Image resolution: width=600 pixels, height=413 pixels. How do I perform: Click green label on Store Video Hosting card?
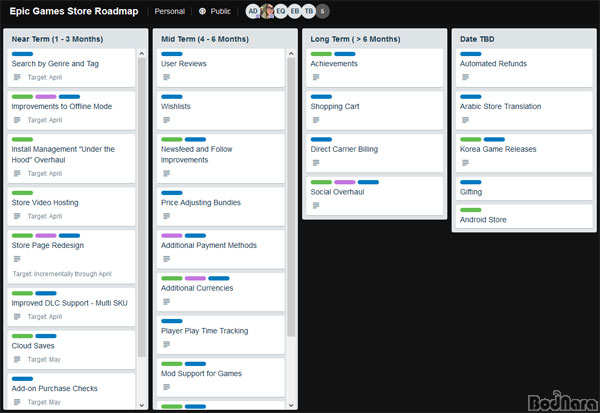(x=22, y=193)
